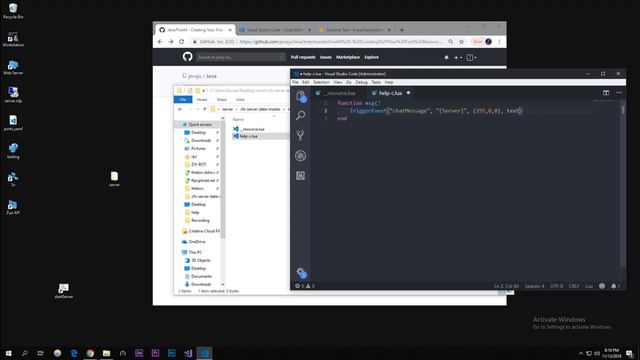Open the Extensions view in VS Code
Image resolution: width=640 pixels, height=360 pixels.
(301, 176)
